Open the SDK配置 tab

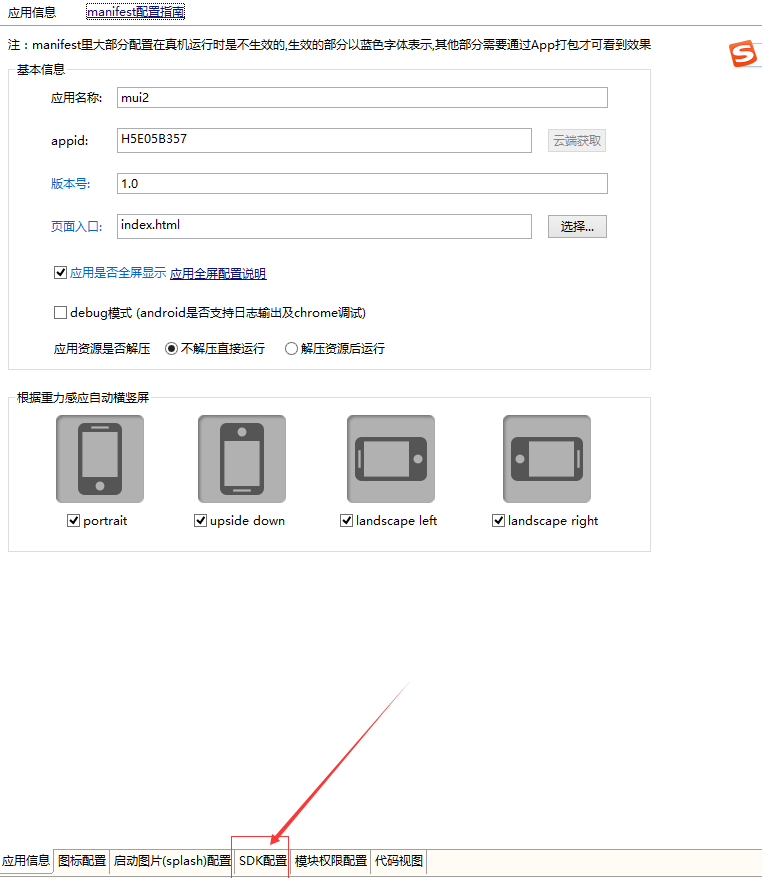[263, 861]
